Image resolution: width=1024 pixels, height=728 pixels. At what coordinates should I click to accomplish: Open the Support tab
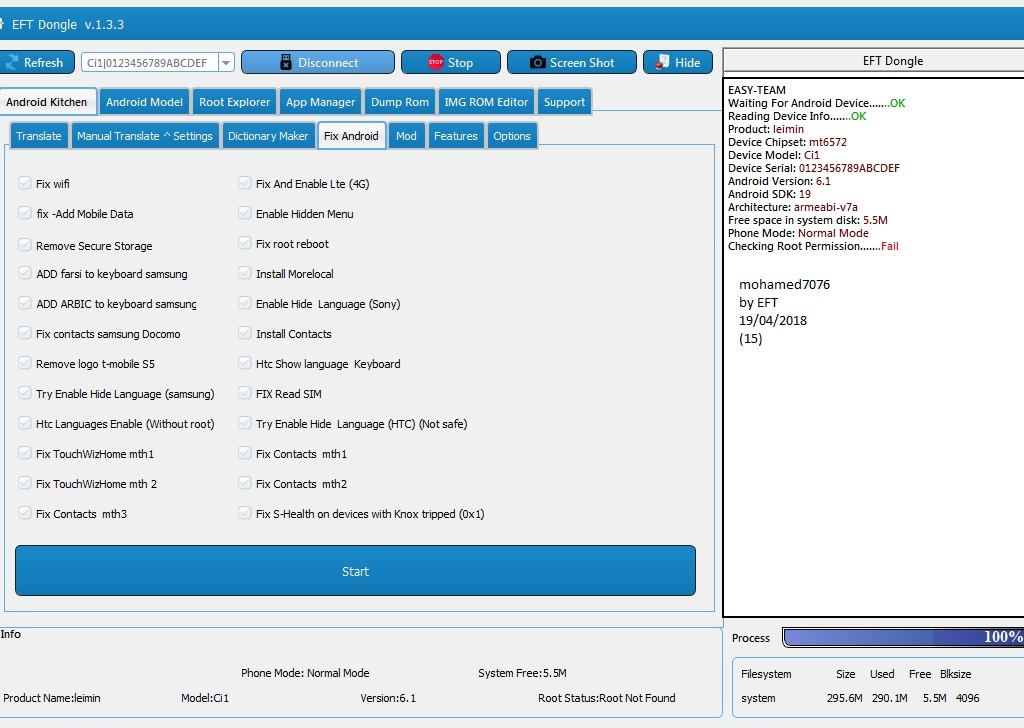point(564,102)
